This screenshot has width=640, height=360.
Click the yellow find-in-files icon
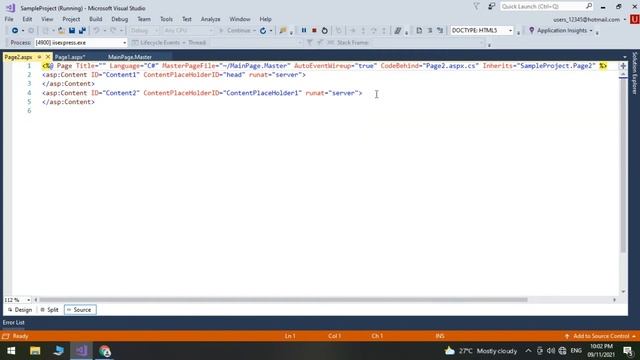point(282,31)
